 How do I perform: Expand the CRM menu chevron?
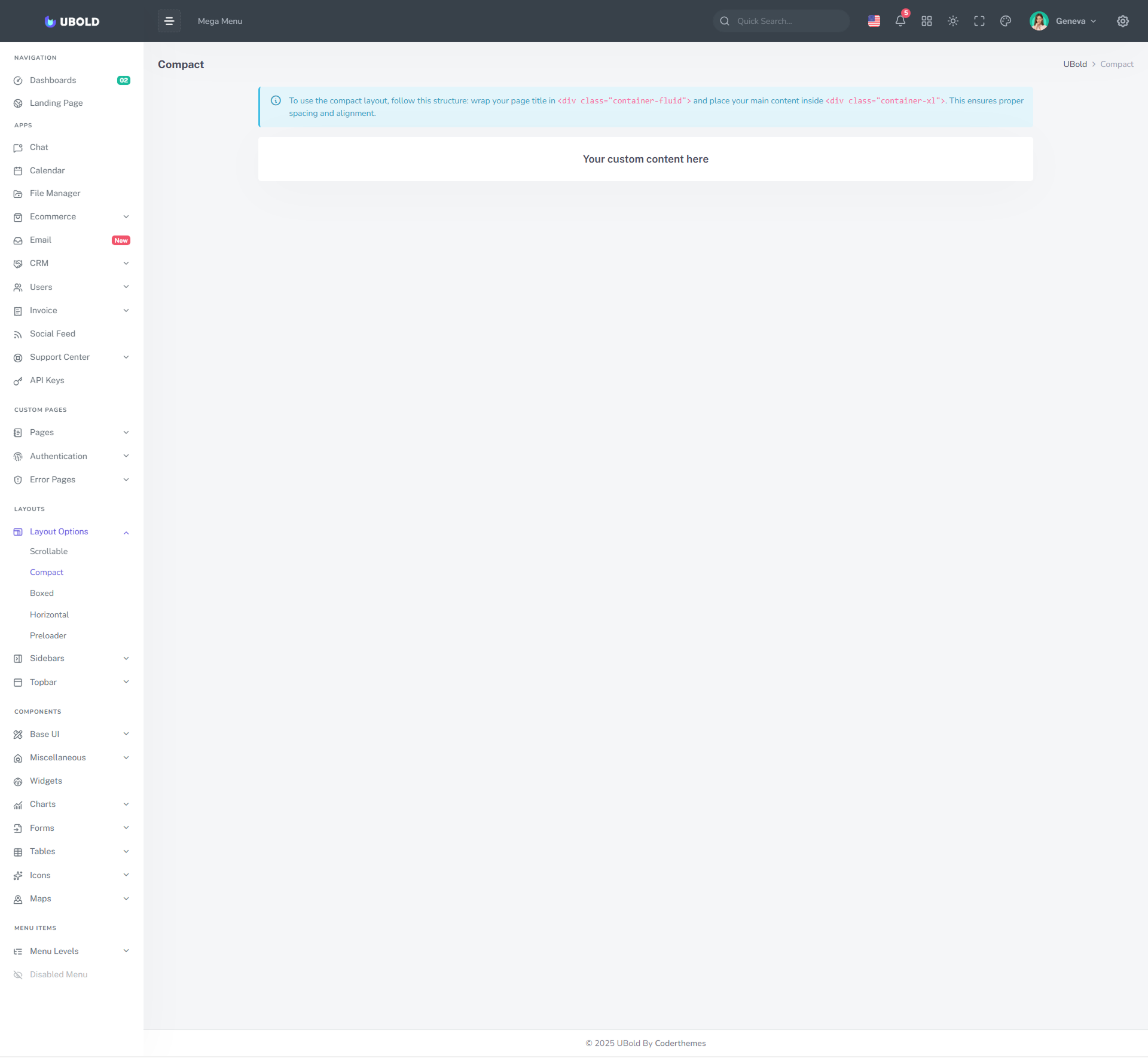[x=126, y=263]
